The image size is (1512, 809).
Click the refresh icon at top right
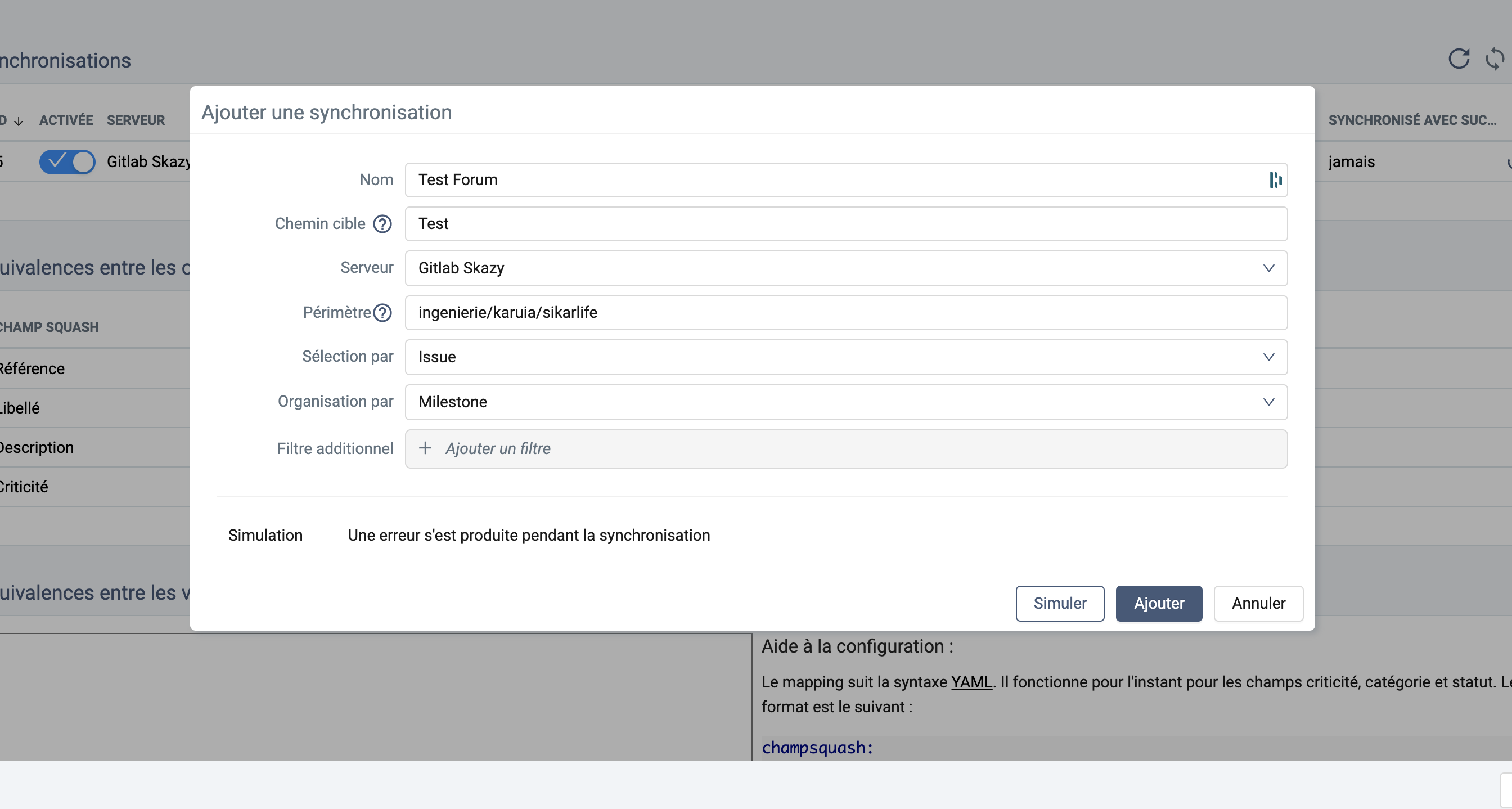coord(1459,59)
